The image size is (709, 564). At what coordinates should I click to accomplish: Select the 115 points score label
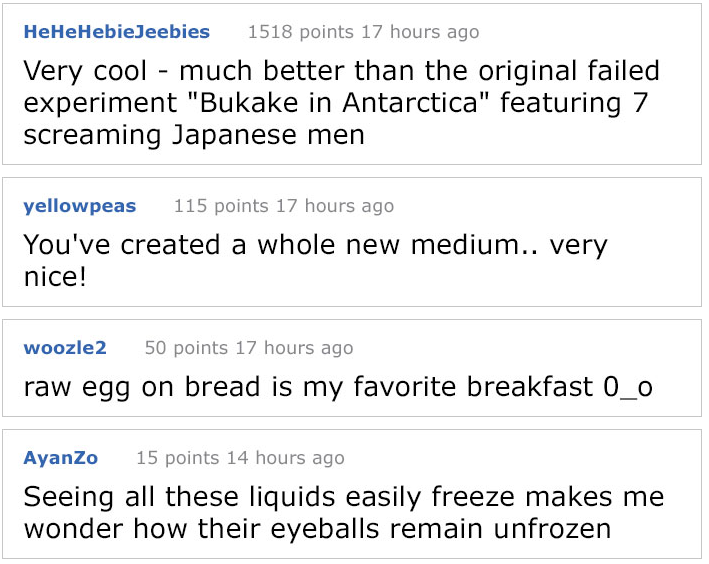[x=221, y=206]
